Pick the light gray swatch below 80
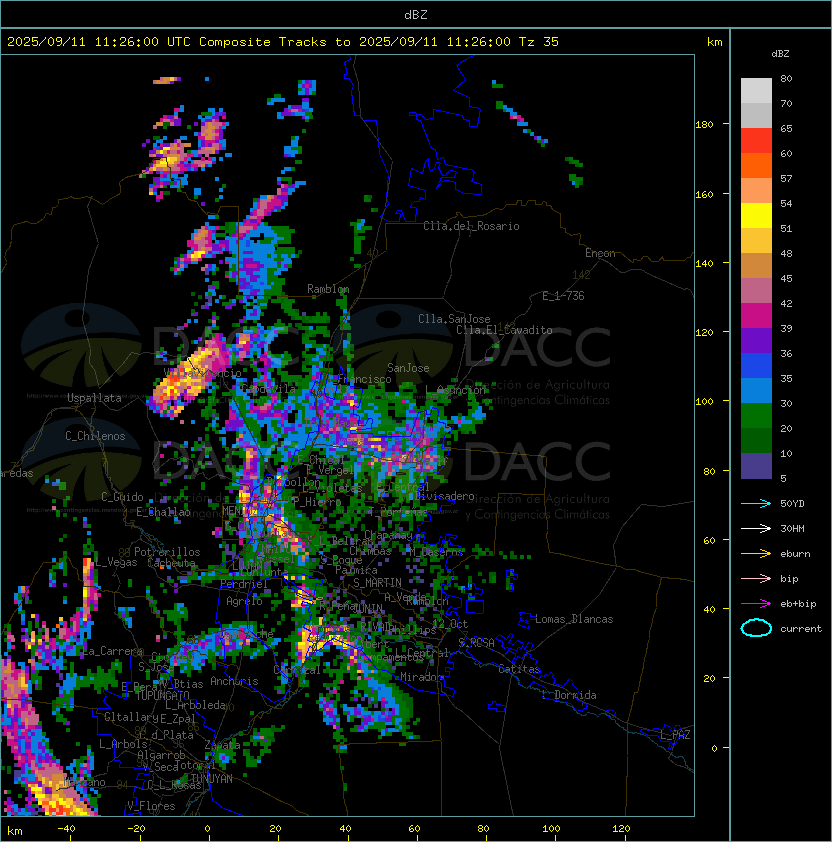Image resolution: width=832 pixels, height=842 pixels. tap(756, 91)
